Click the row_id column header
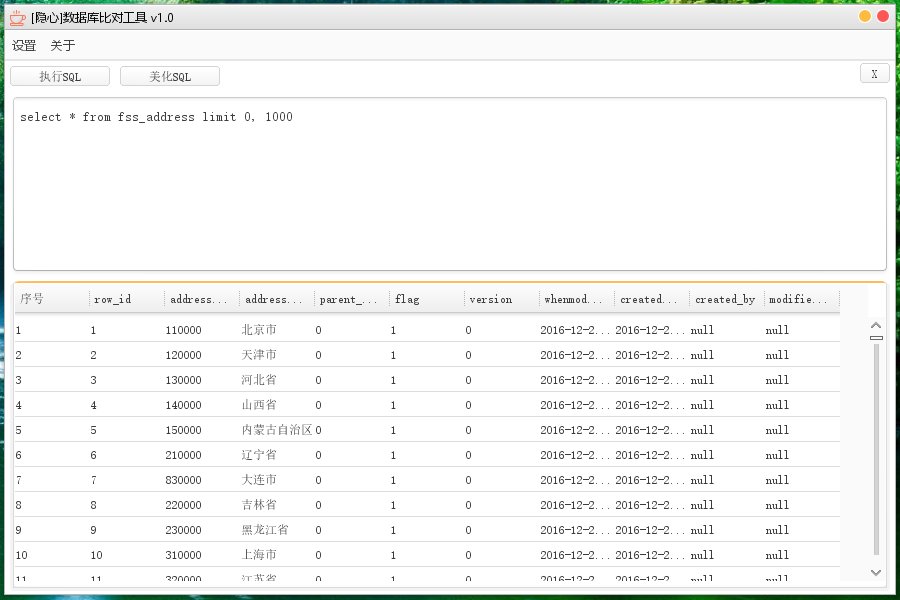900x600 pixels. click(127, 299)
